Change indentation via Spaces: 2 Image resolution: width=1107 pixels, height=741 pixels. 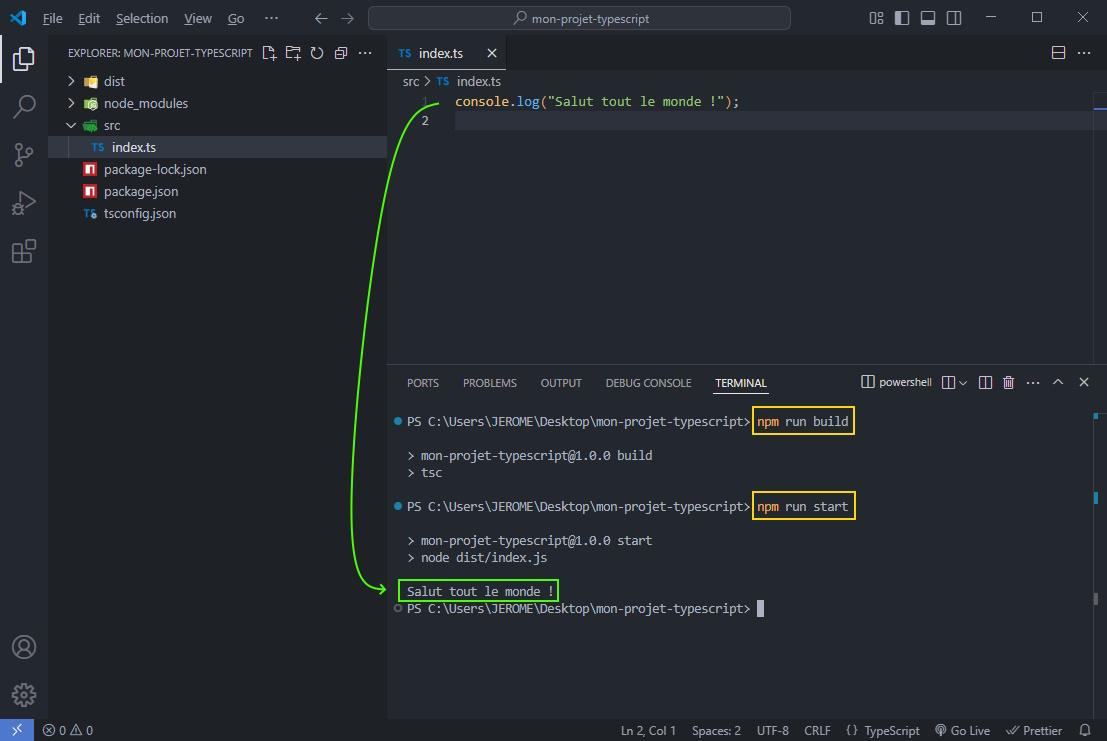(x=716, y=730)
